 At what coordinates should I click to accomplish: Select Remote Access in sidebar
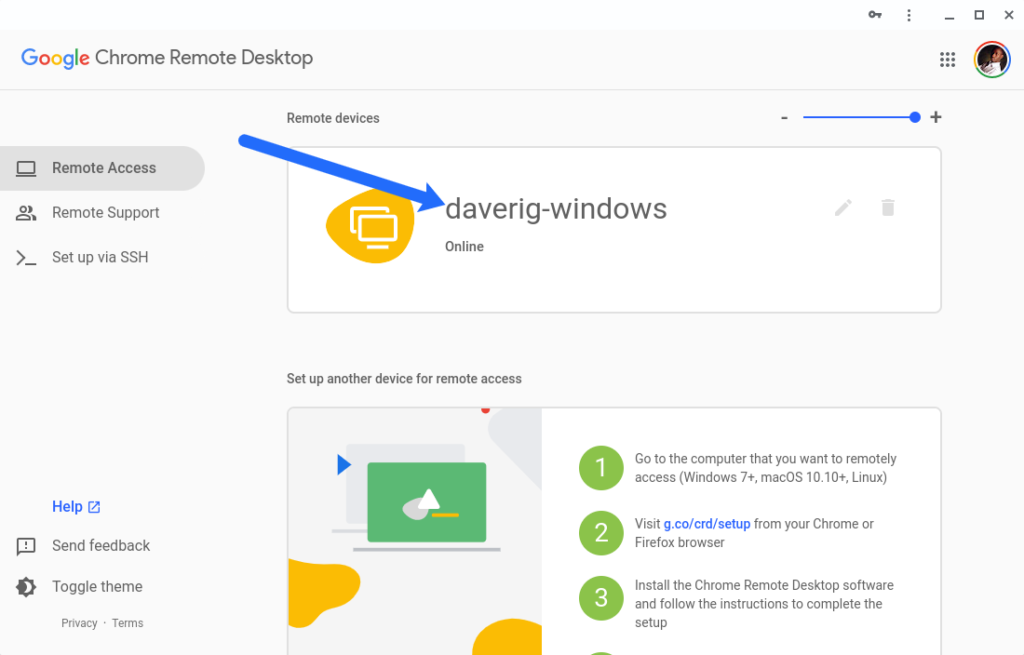pos(102,168)
